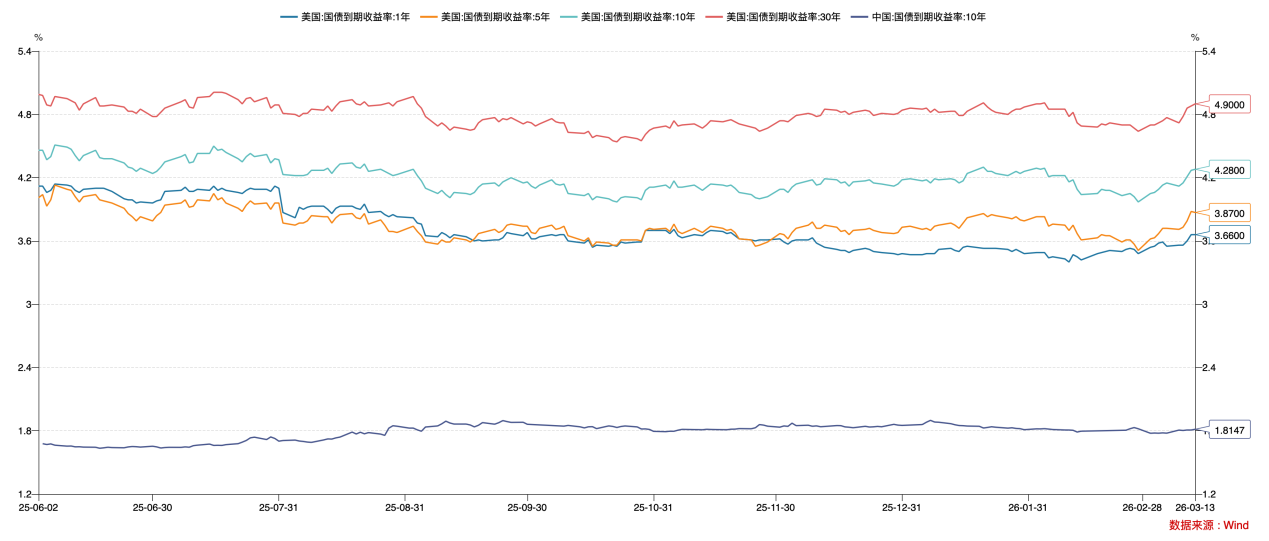The height and width of the screenshot is (541, 1269).
Task: Click the red 4.9000 value label
Action: pyautogui.click(x=1229, y=104)
